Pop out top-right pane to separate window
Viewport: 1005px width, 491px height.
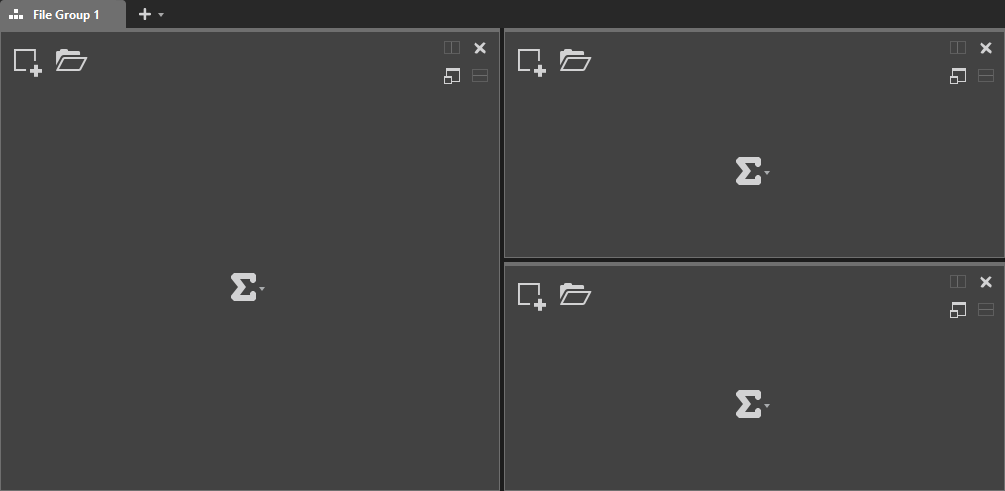click(x=958, y=76)
